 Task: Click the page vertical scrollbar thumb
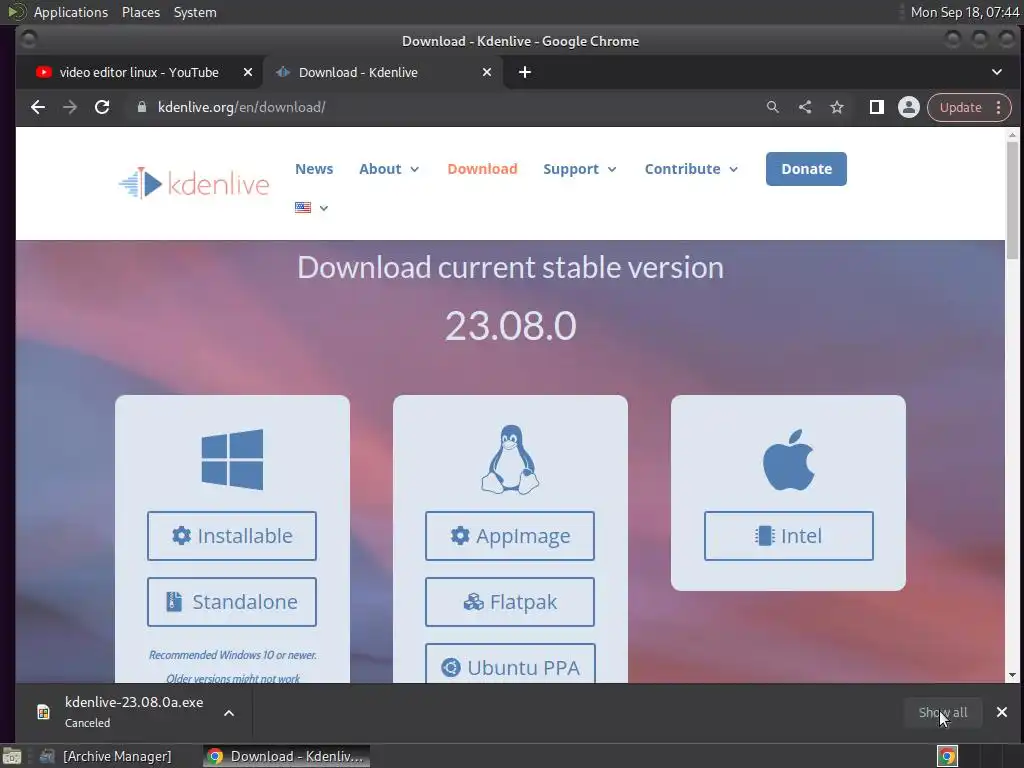pyautogui.click(x=1012, y=200)
